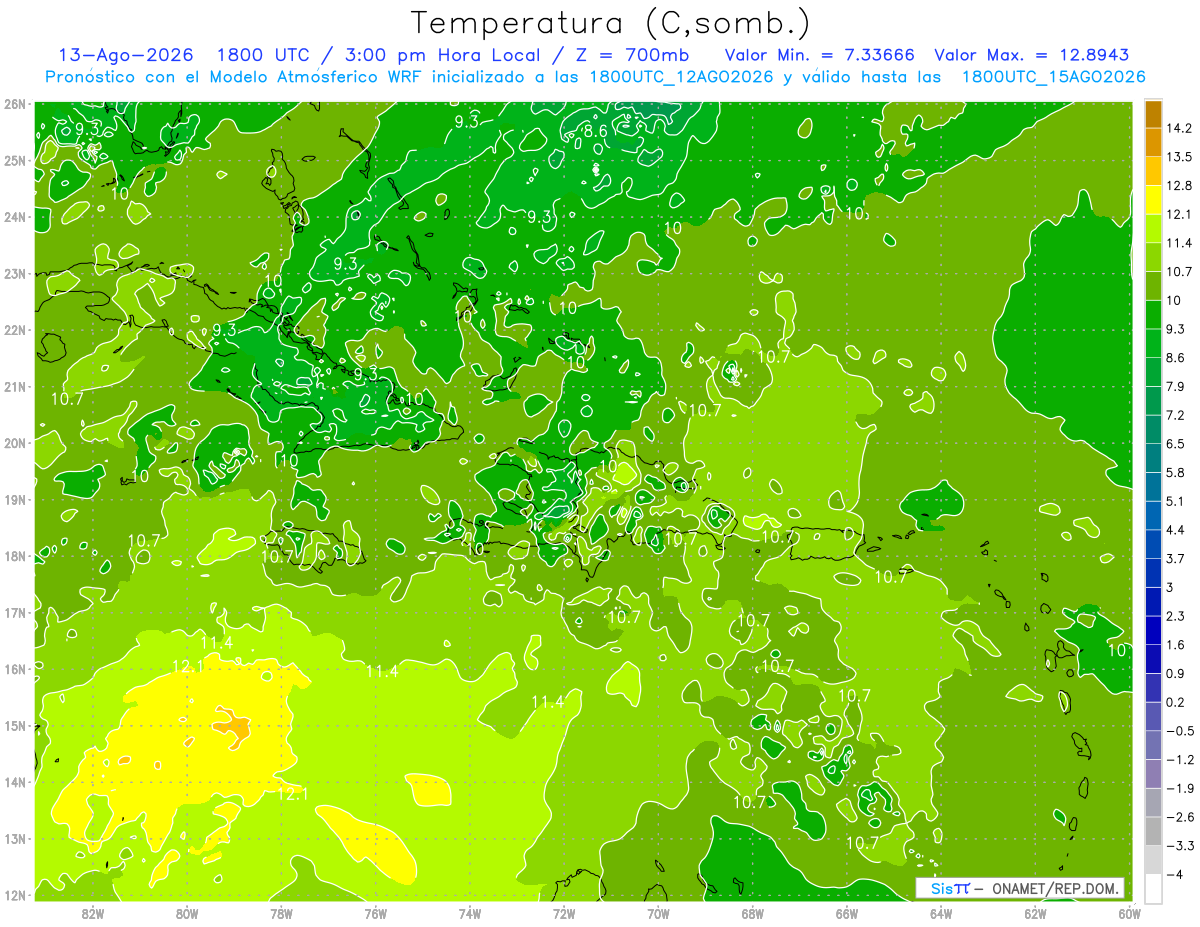Click the 'Valor Min. = 7.33666' readout
The height and width of the screenshot is (927, 1200).
pyautogui.click(x=820, y=55)
